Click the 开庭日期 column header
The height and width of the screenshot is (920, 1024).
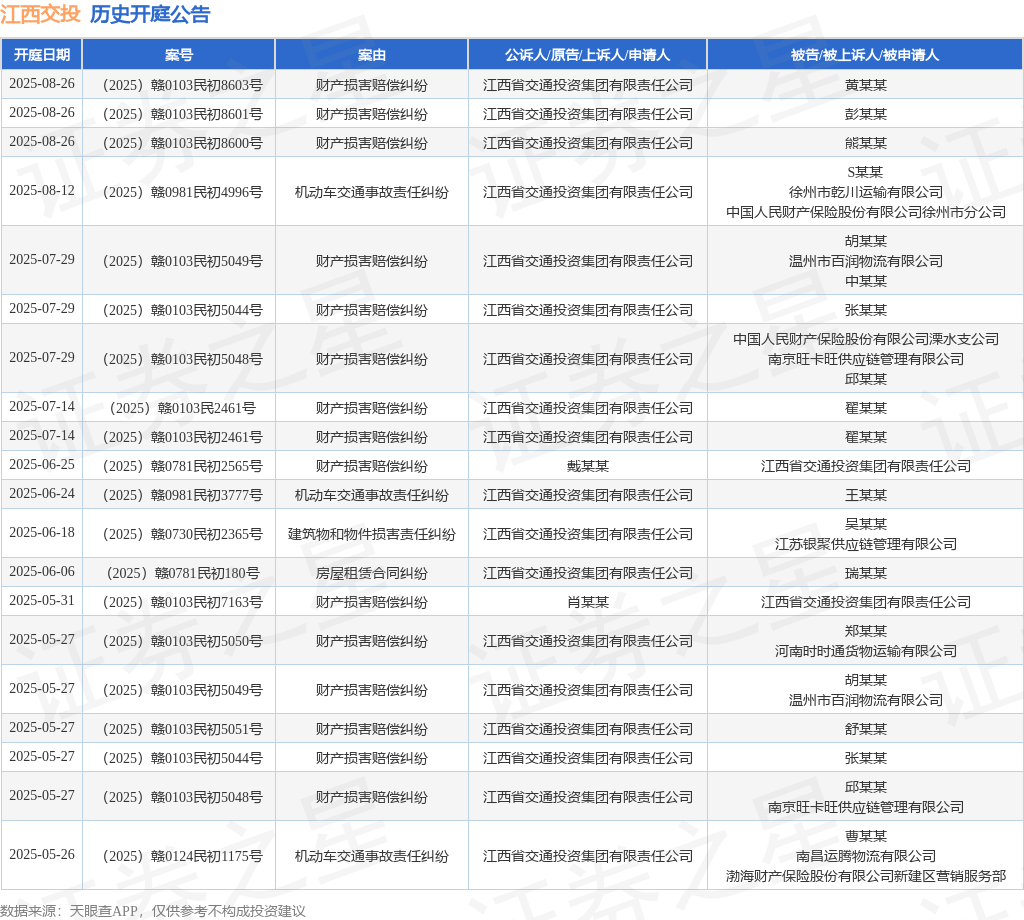42,55
